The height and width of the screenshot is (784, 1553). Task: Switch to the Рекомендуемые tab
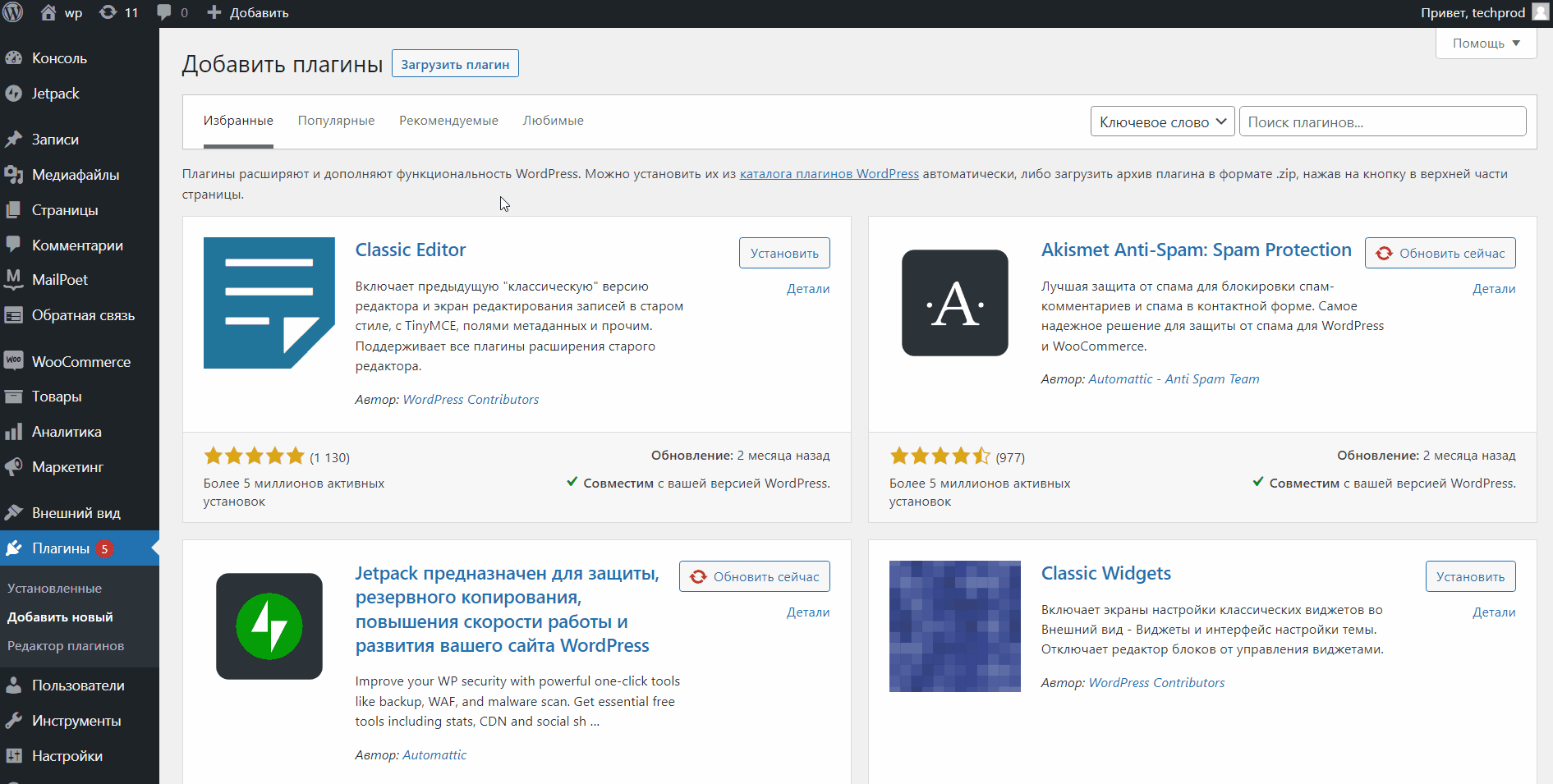coord(448,121)
